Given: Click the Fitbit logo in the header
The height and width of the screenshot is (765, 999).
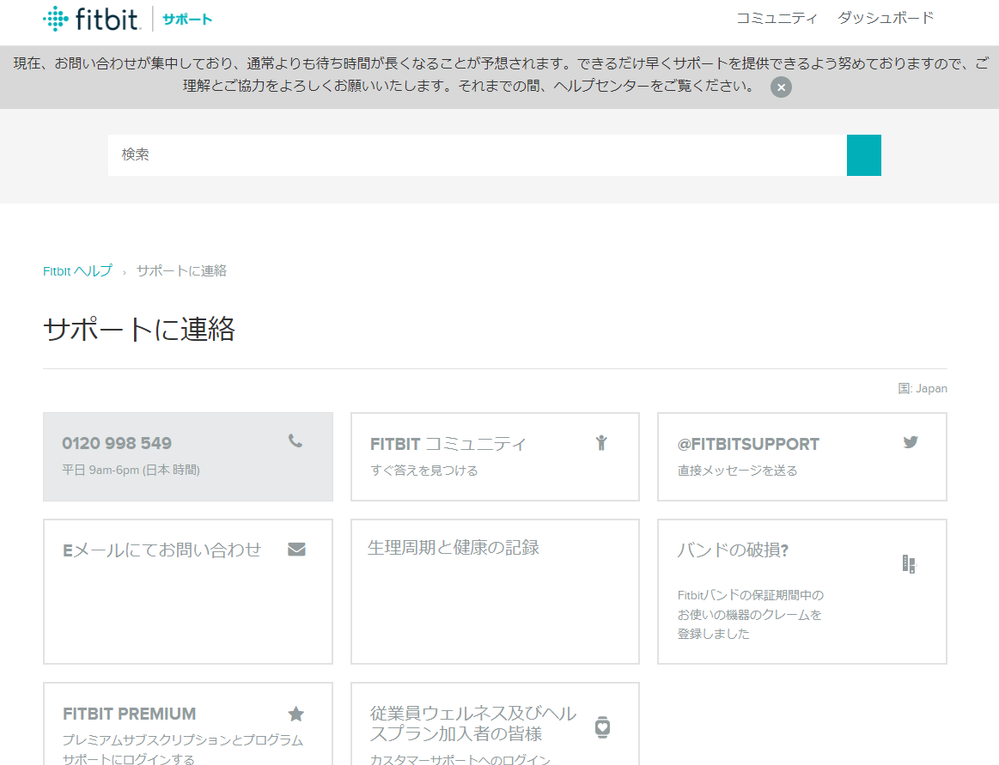Looking at the screenshot, I should click(91, 19).
